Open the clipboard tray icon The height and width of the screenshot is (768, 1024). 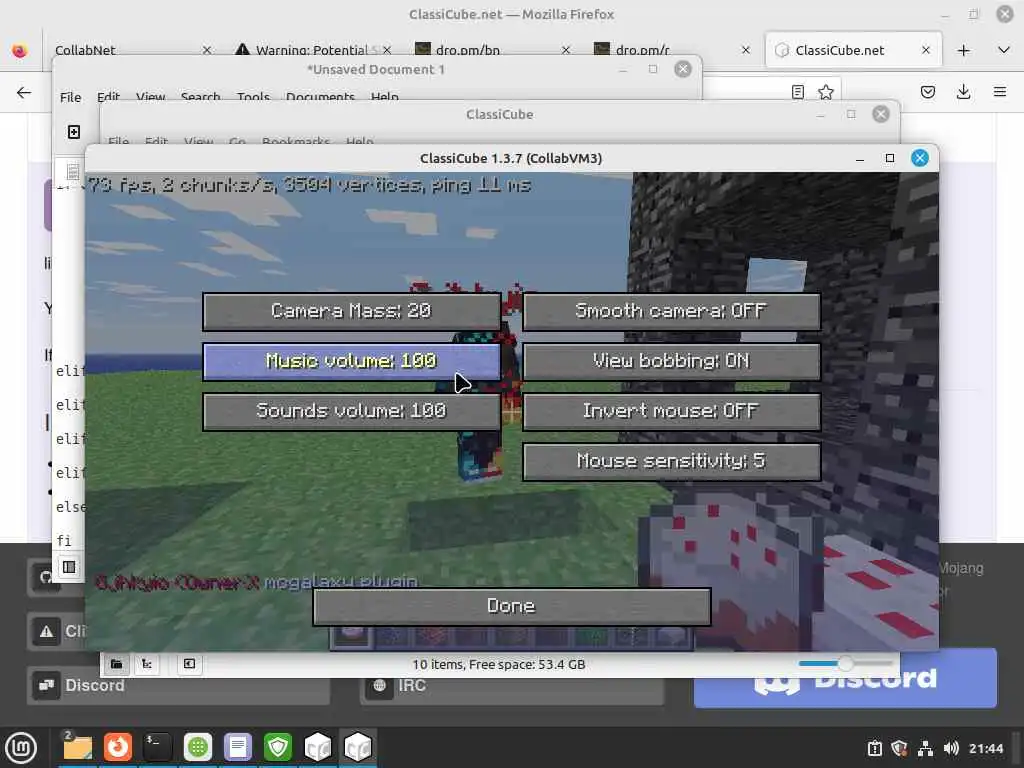(x=874, y=748)
